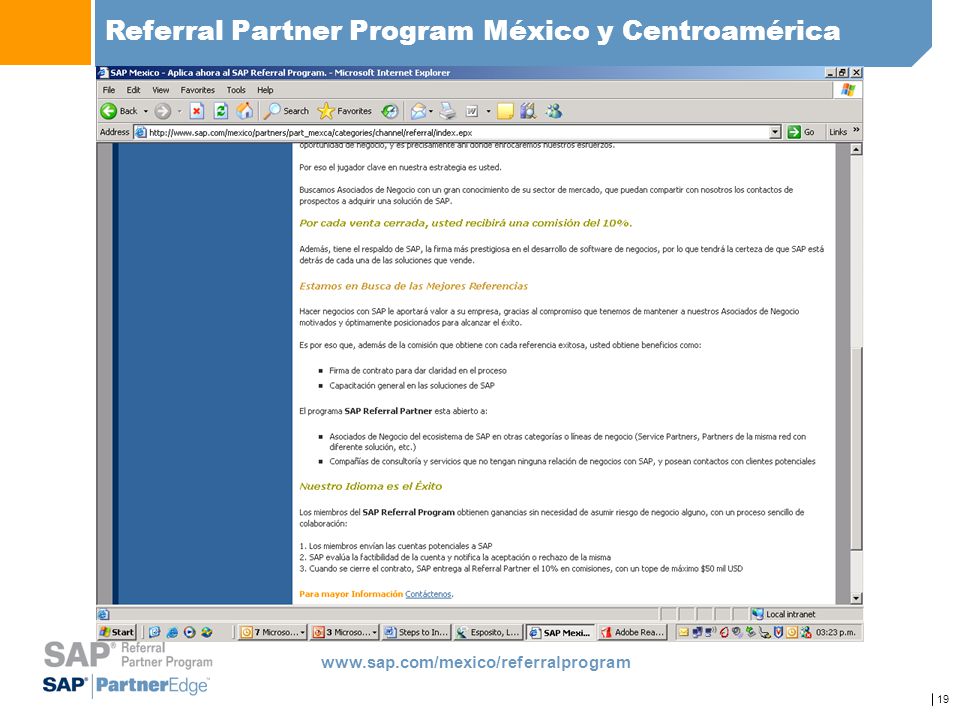This screenshot has height=720, width=960.
Task: Click the yellow Discuss note icon
Action: coord(505,111)
